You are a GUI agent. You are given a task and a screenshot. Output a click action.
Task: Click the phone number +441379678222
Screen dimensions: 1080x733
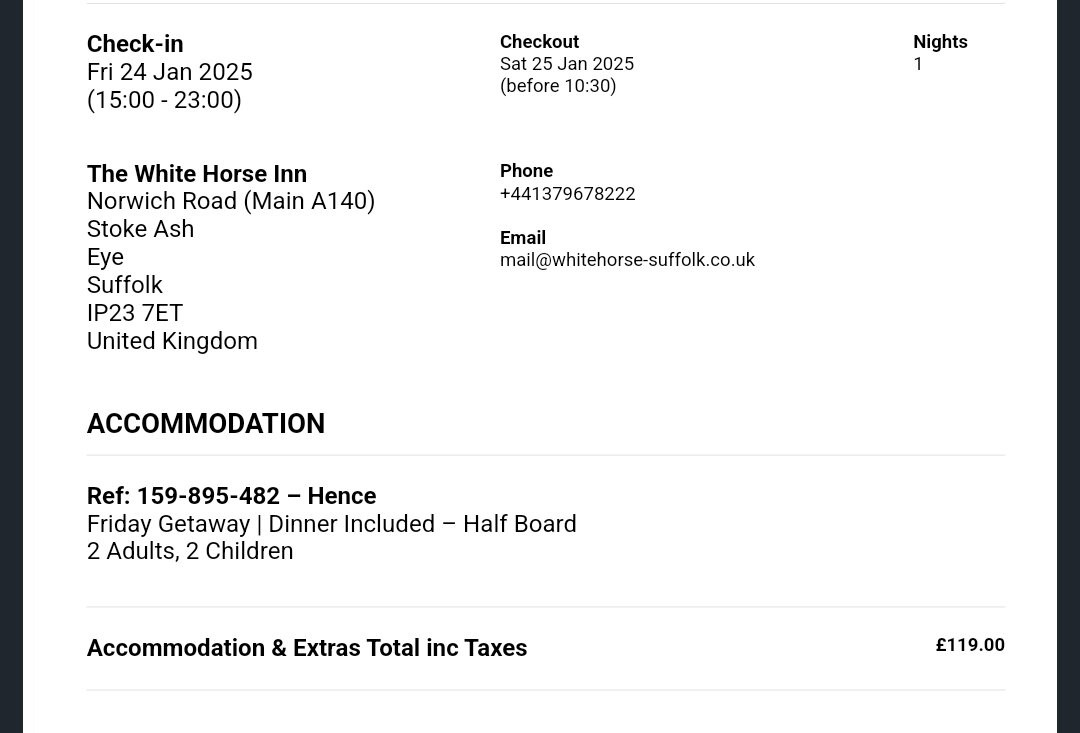point(568,194)
